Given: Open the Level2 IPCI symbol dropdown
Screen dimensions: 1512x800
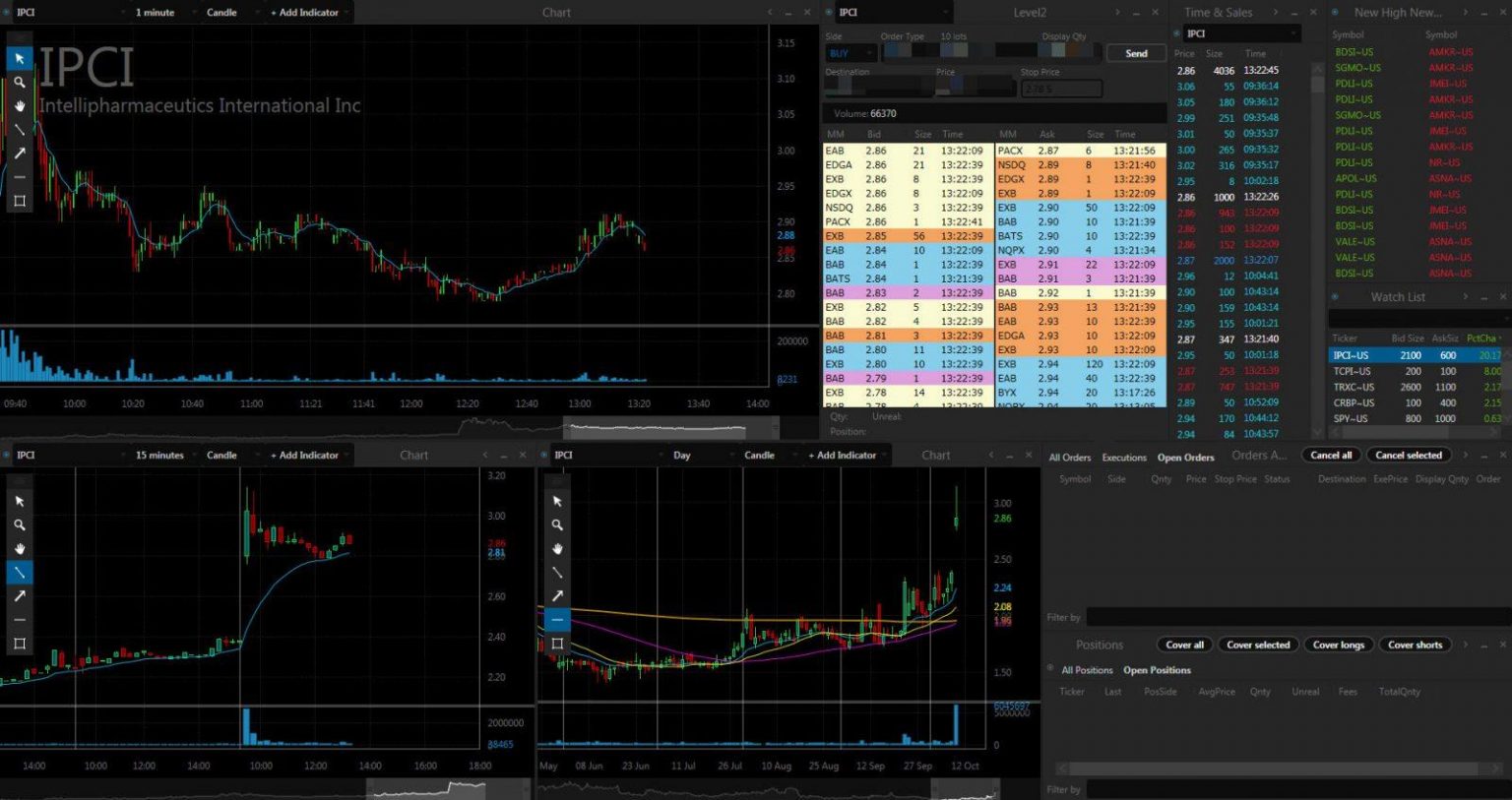Looking at the screenshot, I should [894, 13].
